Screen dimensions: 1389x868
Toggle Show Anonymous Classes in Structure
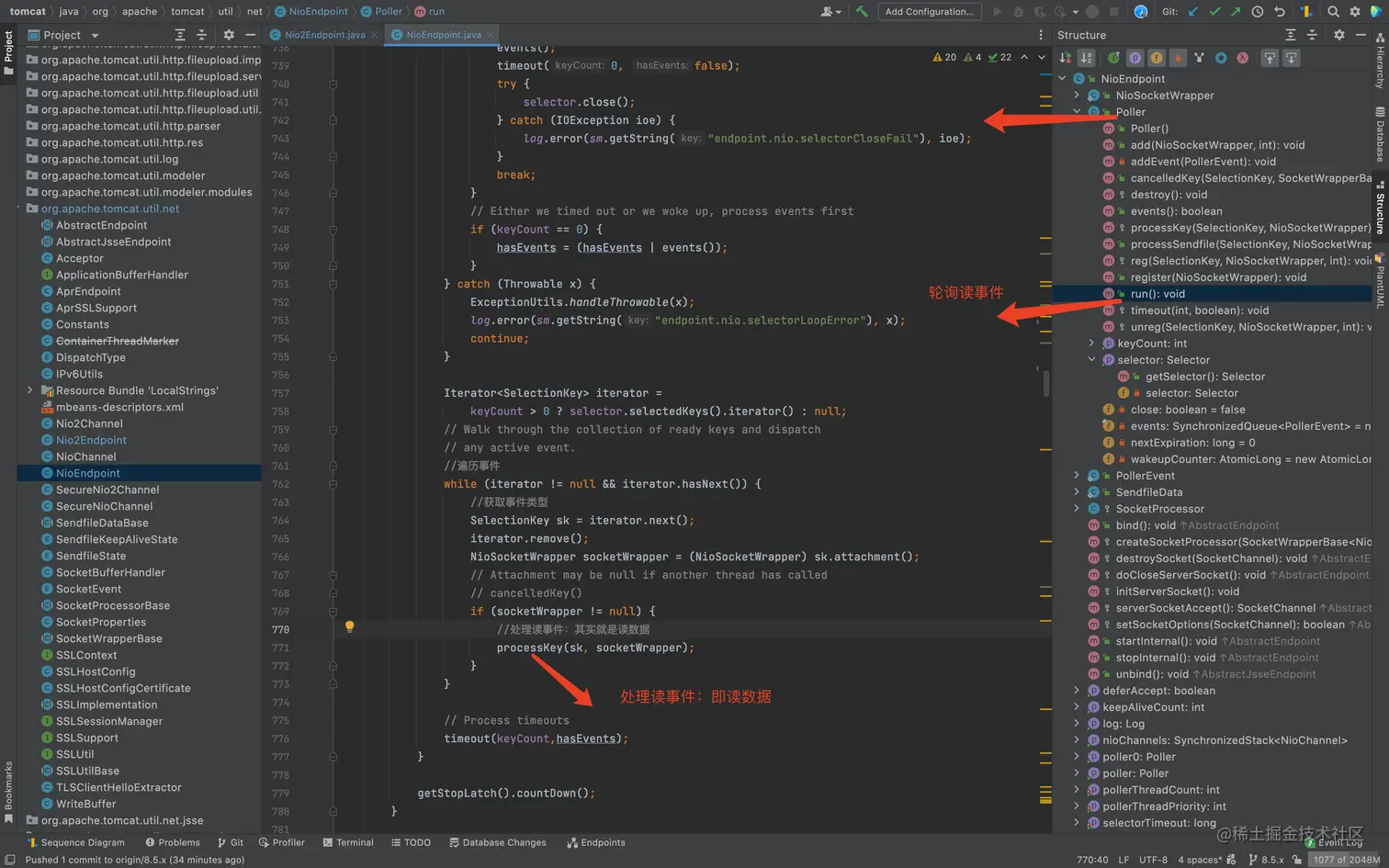pyautogui.click(x=1199, y=58)
